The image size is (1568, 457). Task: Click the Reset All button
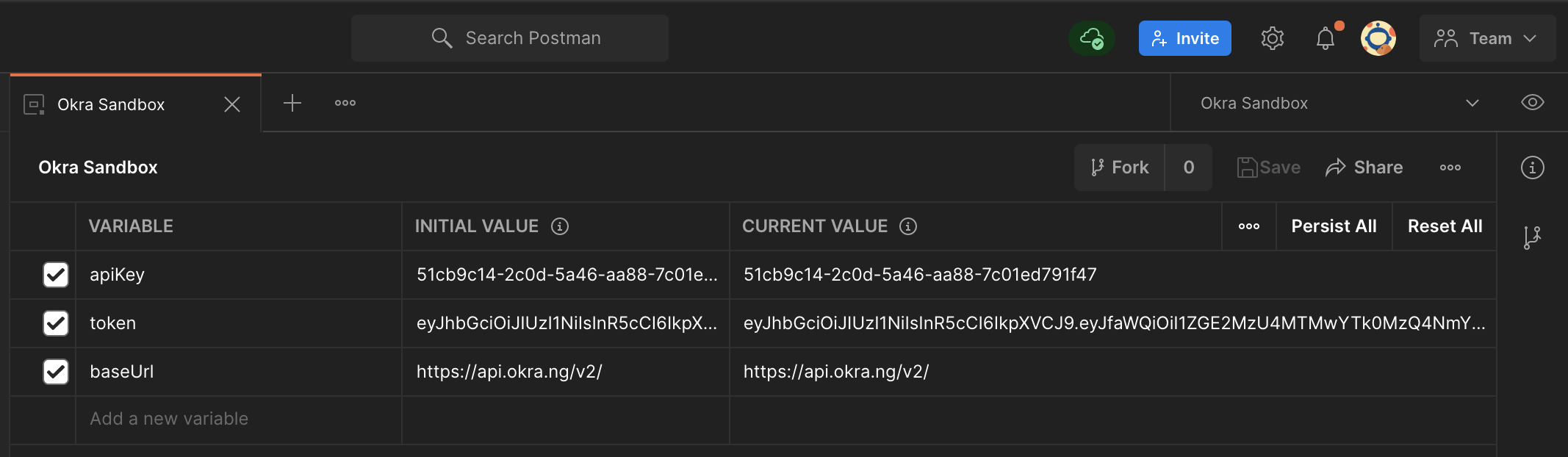point(1445,226)
